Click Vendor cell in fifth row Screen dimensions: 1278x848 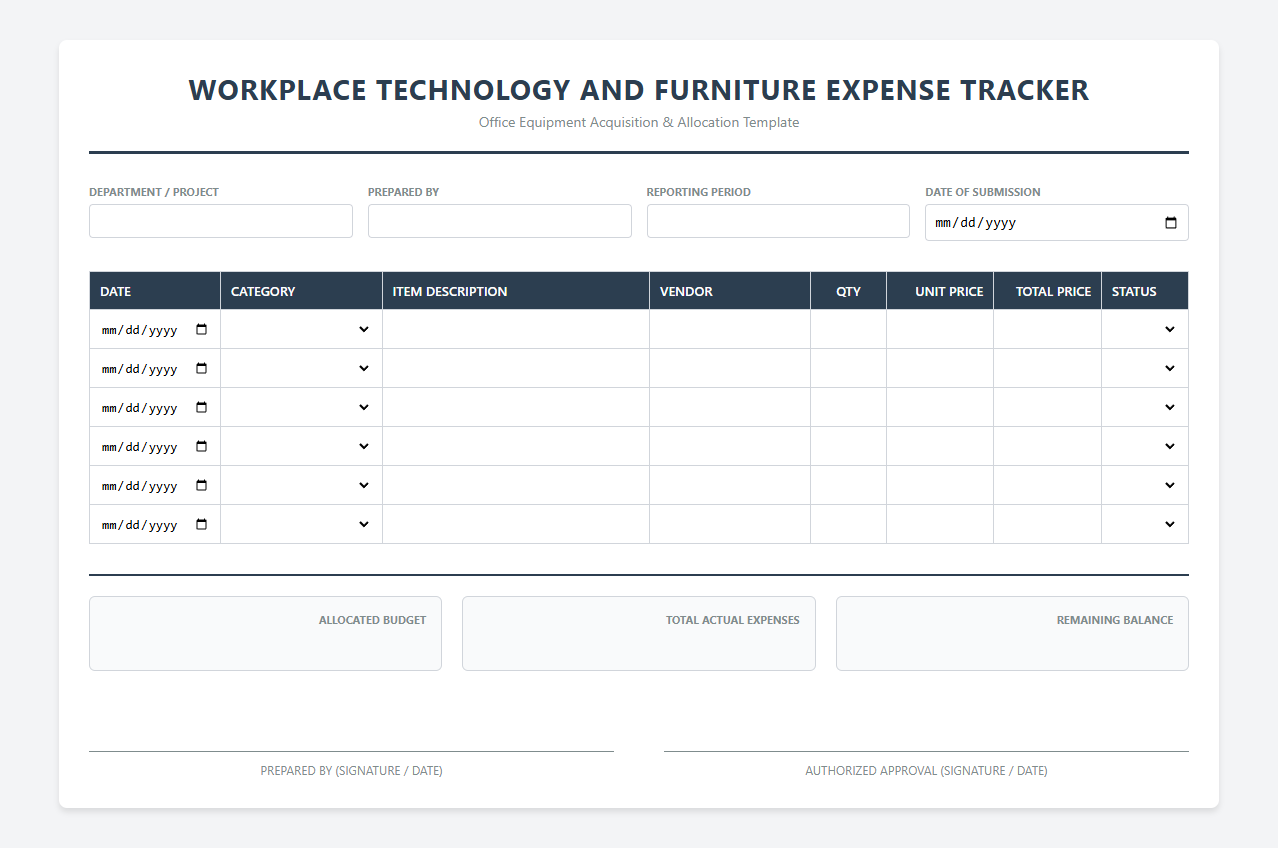[x=730, y=485]
